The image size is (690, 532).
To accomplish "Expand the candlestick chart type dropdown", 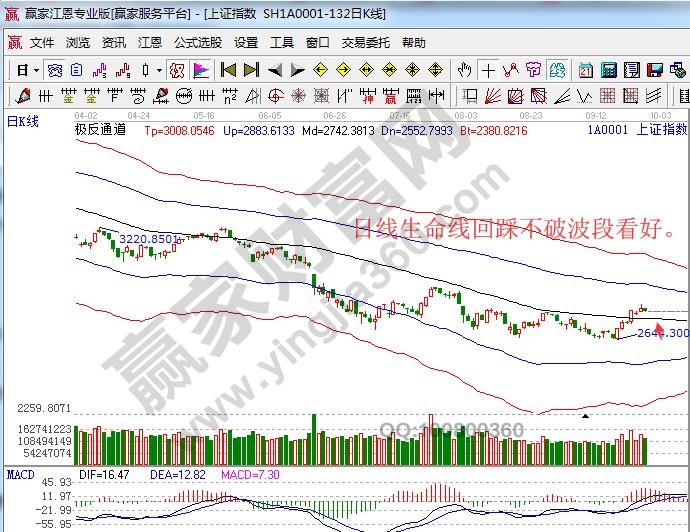I will (160, 70).
